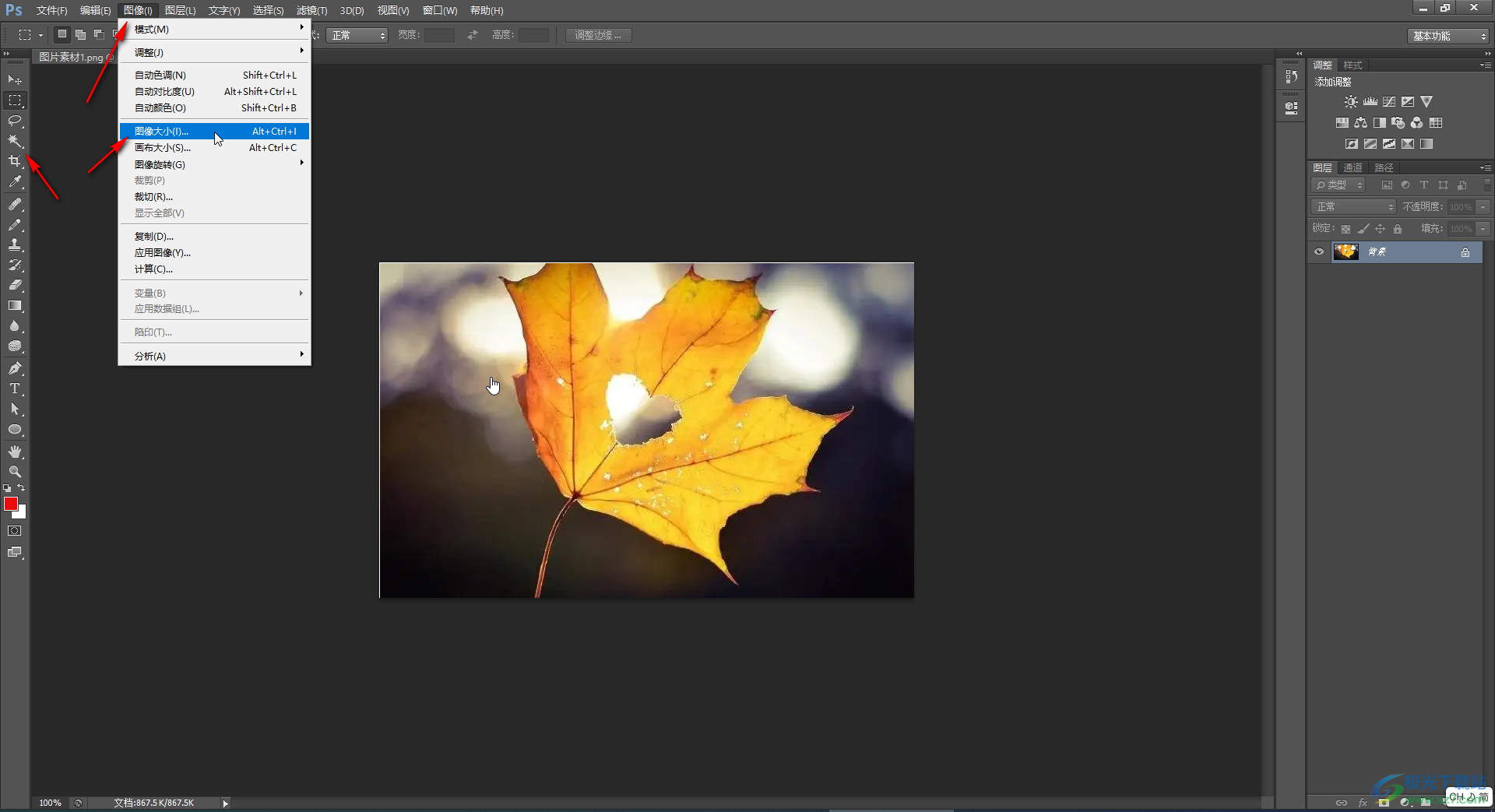This screenshot has height=812, width=1495.
Task: Click the red foreground color swatch
Action: 10,504
